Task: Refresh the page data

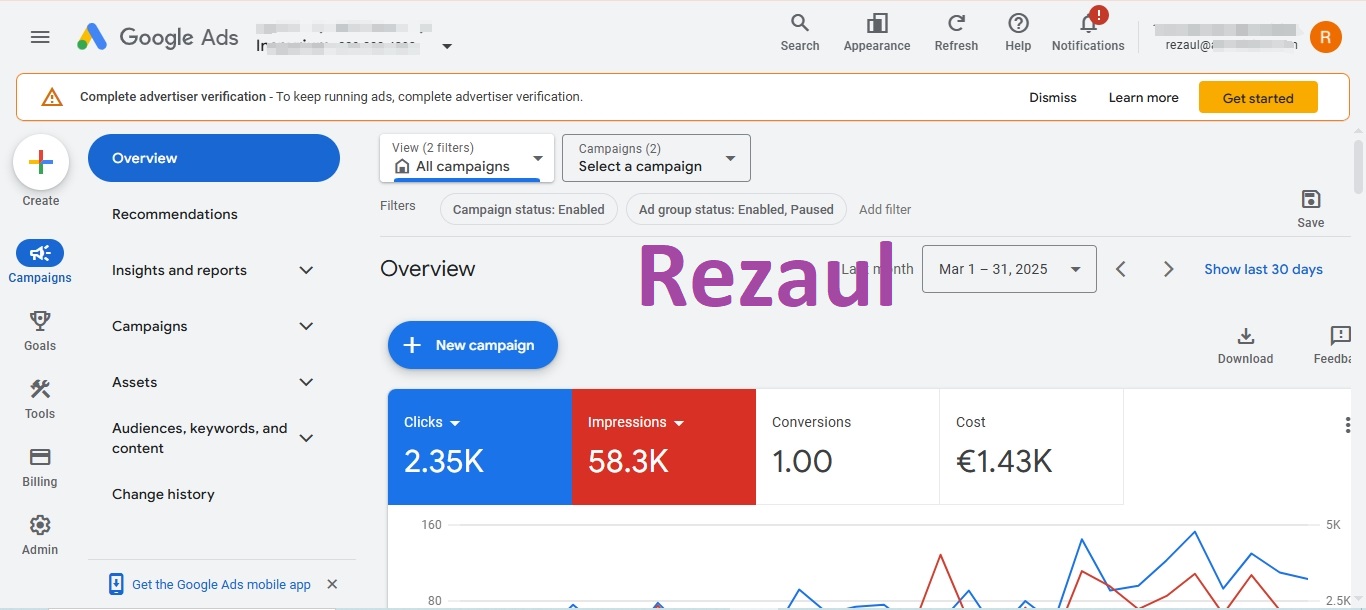Action: [x=956, y=32]
